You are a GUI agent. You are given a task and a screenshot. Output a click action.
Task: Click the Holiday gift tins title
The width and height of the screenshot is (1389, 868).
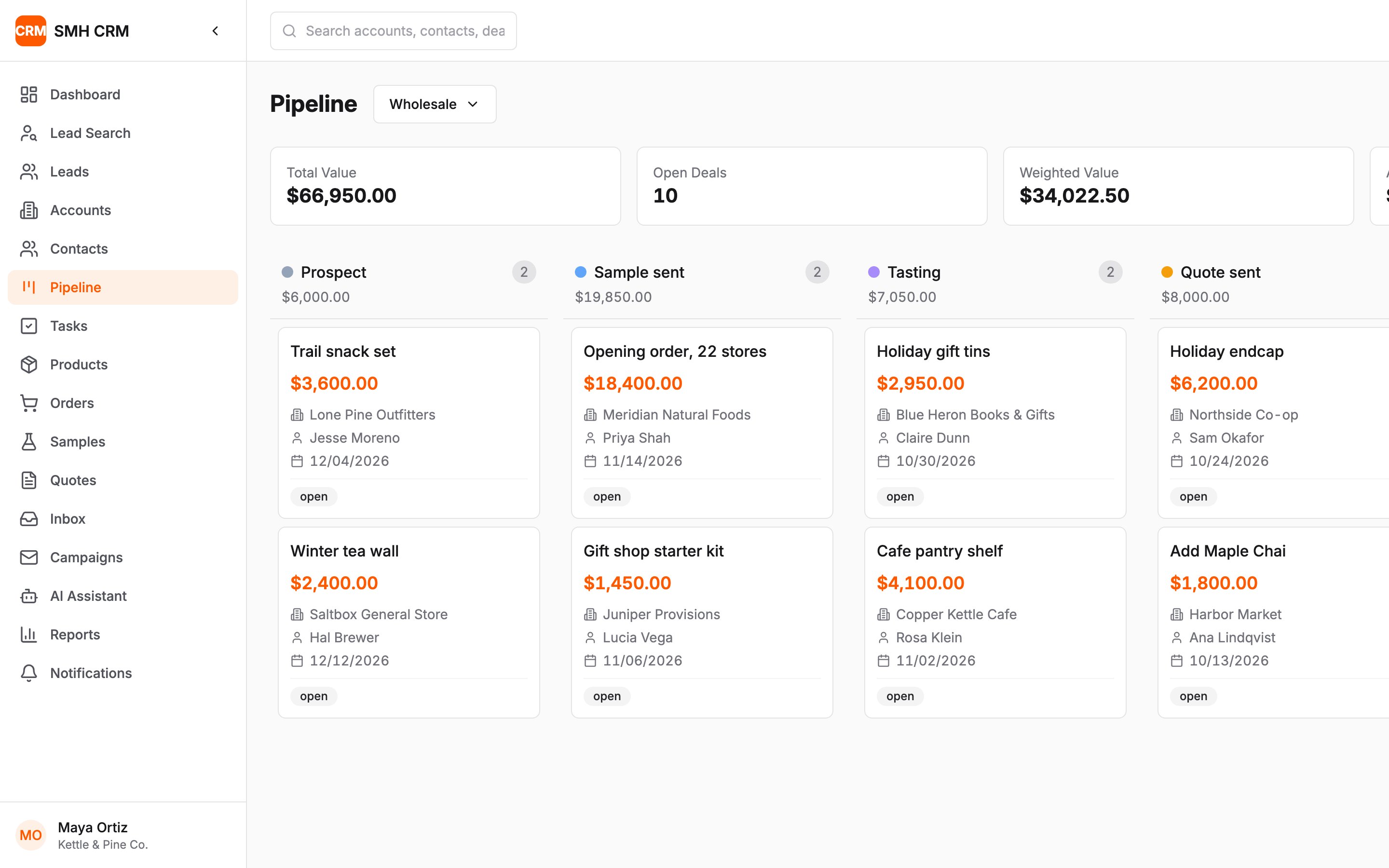pyautogui.click(x=933, y=351)
